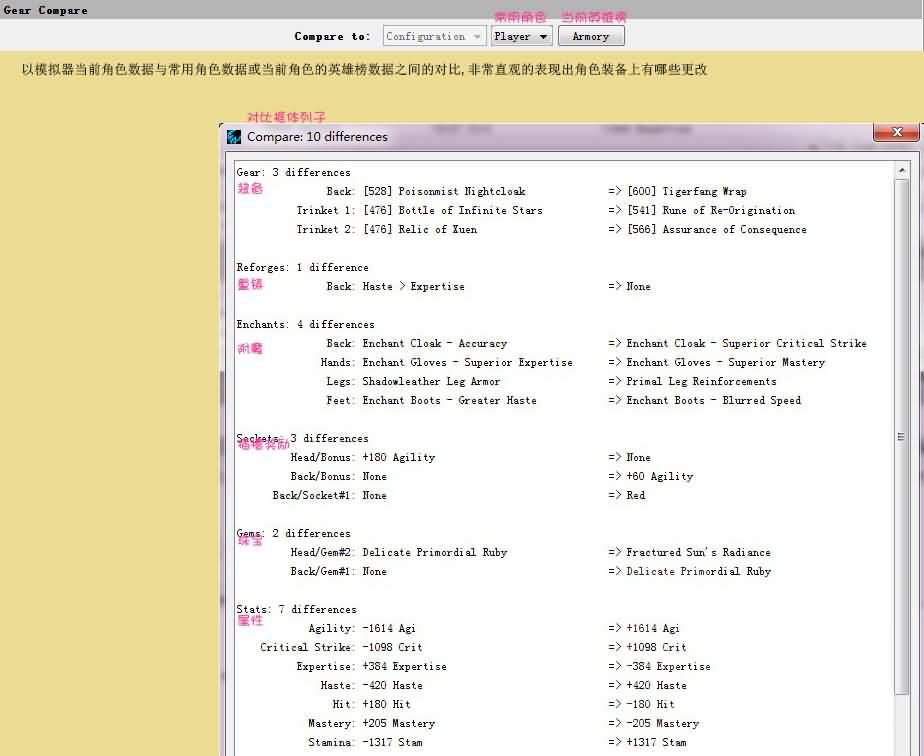Click the Compare window app icon
Viewport: 924px width, 756px height.
click(234, 137)
